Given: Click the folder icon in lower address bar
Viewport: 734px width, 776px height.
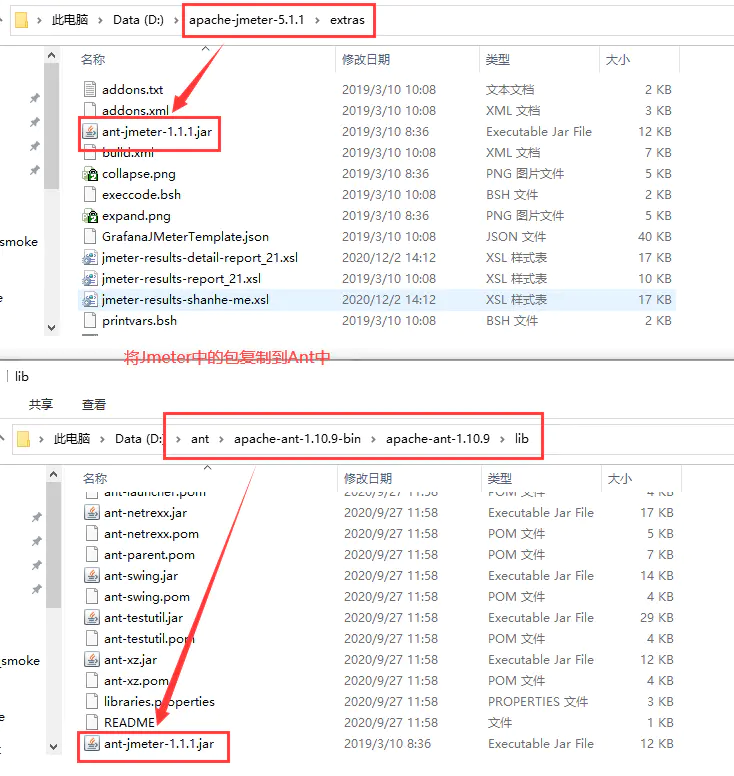Looking at the screenshot, I should coord(23,439).
